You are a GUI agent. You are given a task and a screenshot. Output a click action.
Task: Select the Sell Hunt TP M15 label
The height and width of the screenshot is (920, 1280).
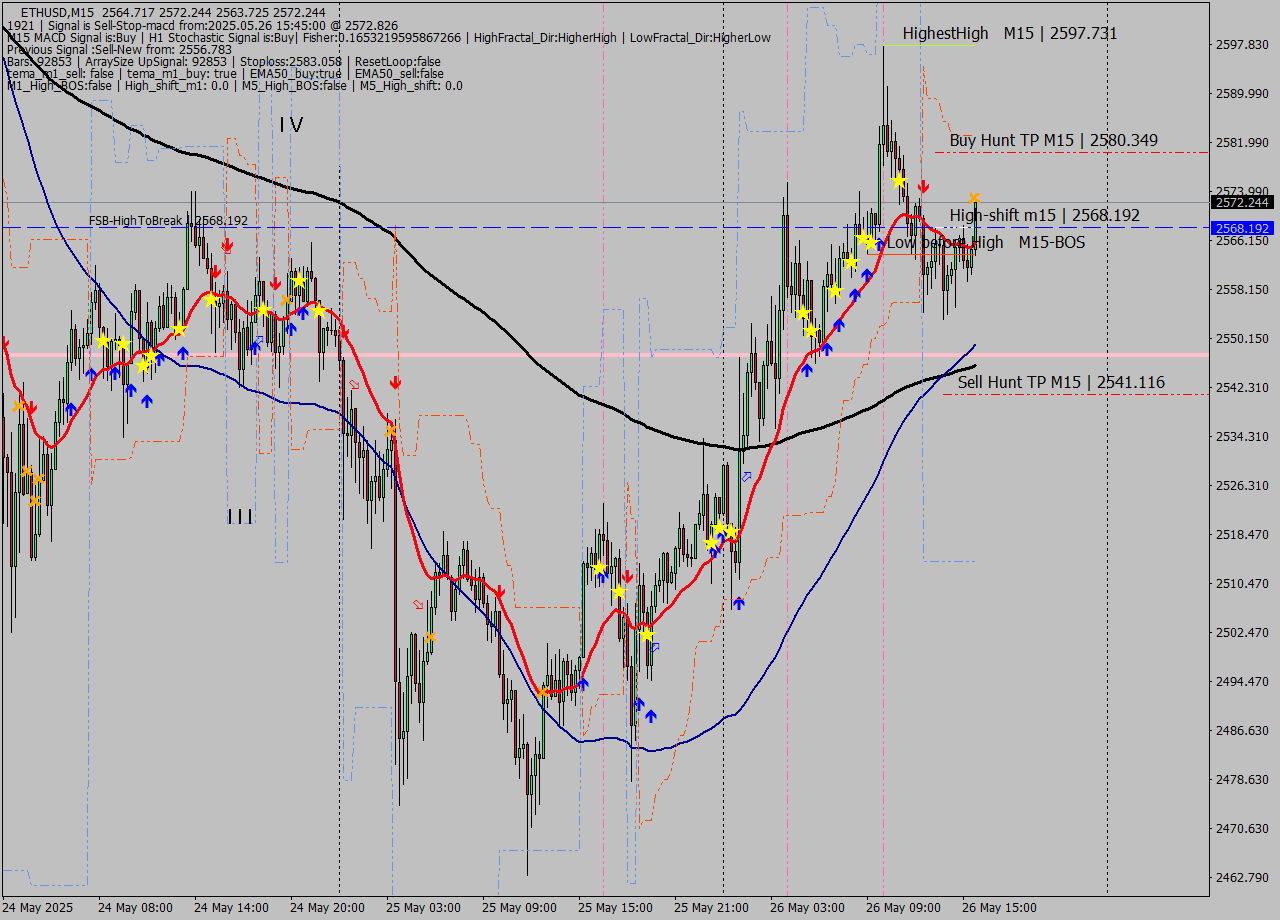coord(1060,382)
